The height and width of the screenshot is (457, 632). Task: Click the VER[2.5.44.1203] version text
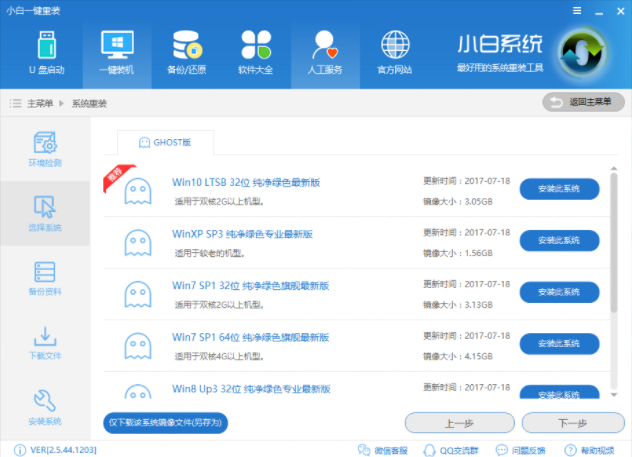click(64, 450)
